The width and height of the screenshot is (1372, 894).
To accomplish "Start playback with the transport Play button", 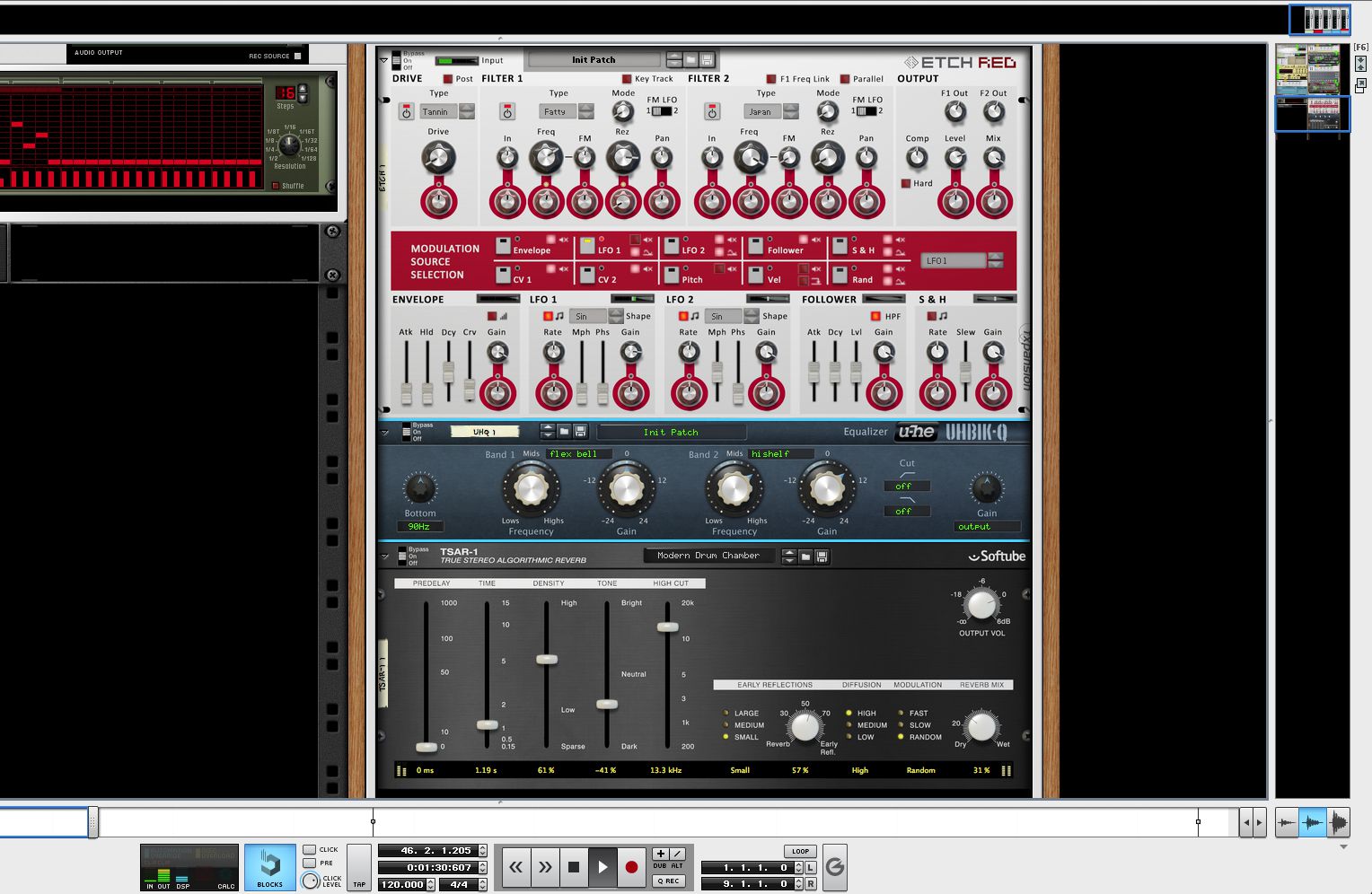I will (602, 867).
